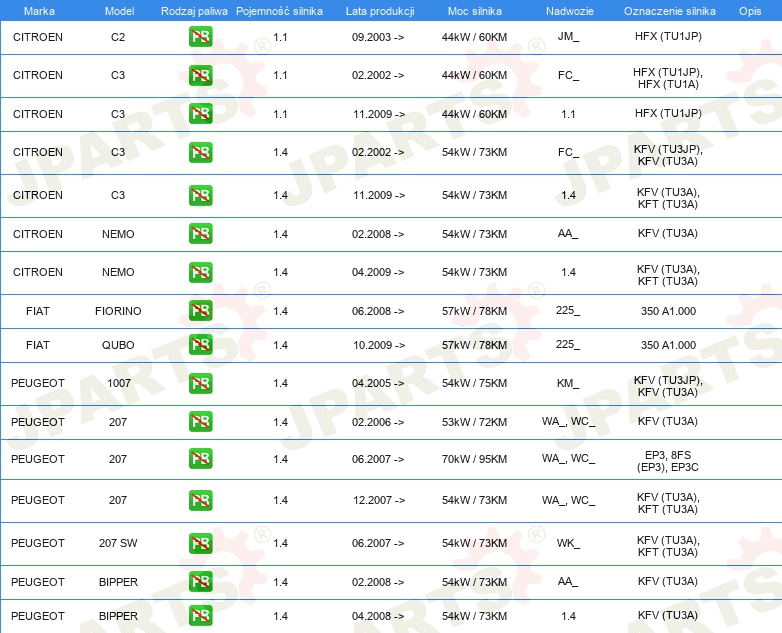
Task: Click the FIAT brand cell in QUBO row
Action: click(x=37, y=345)
